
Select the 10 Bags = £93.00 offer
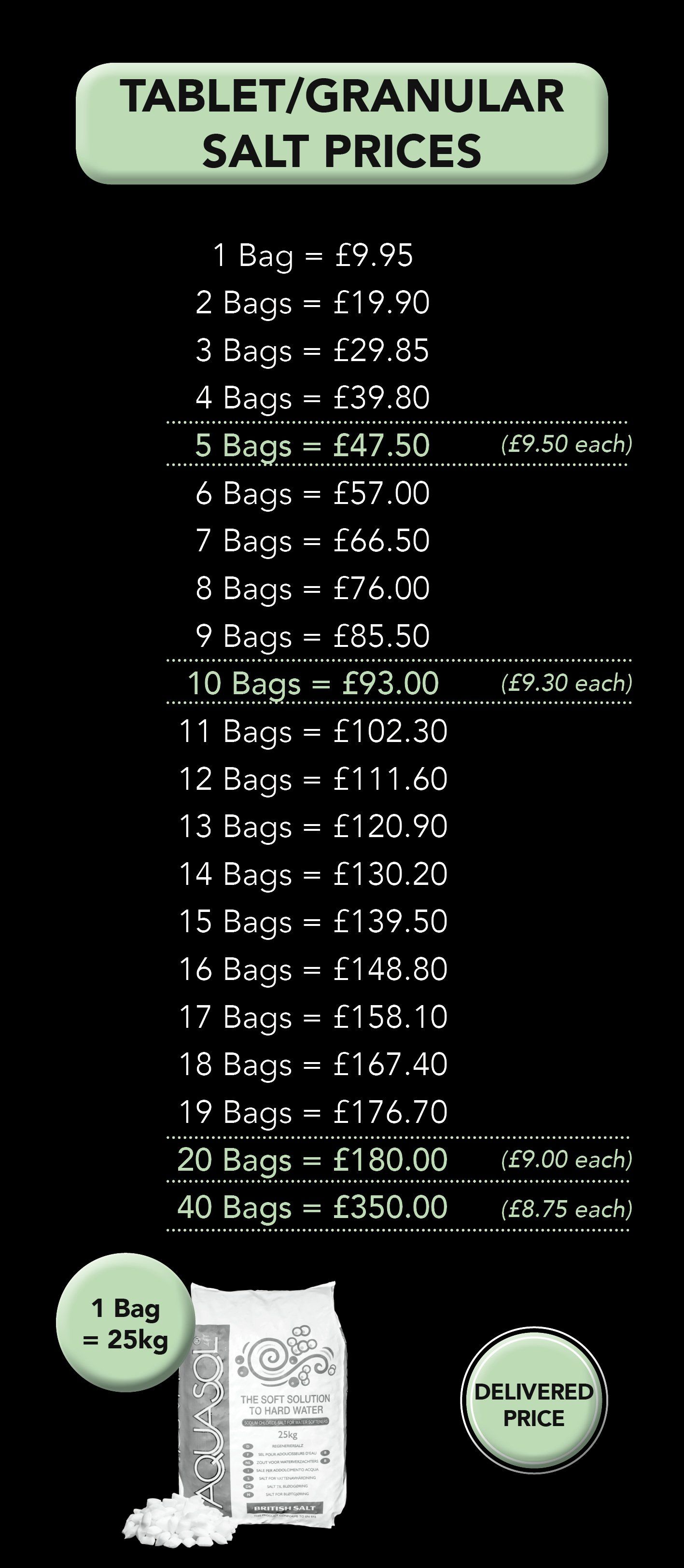pos(313,683)
